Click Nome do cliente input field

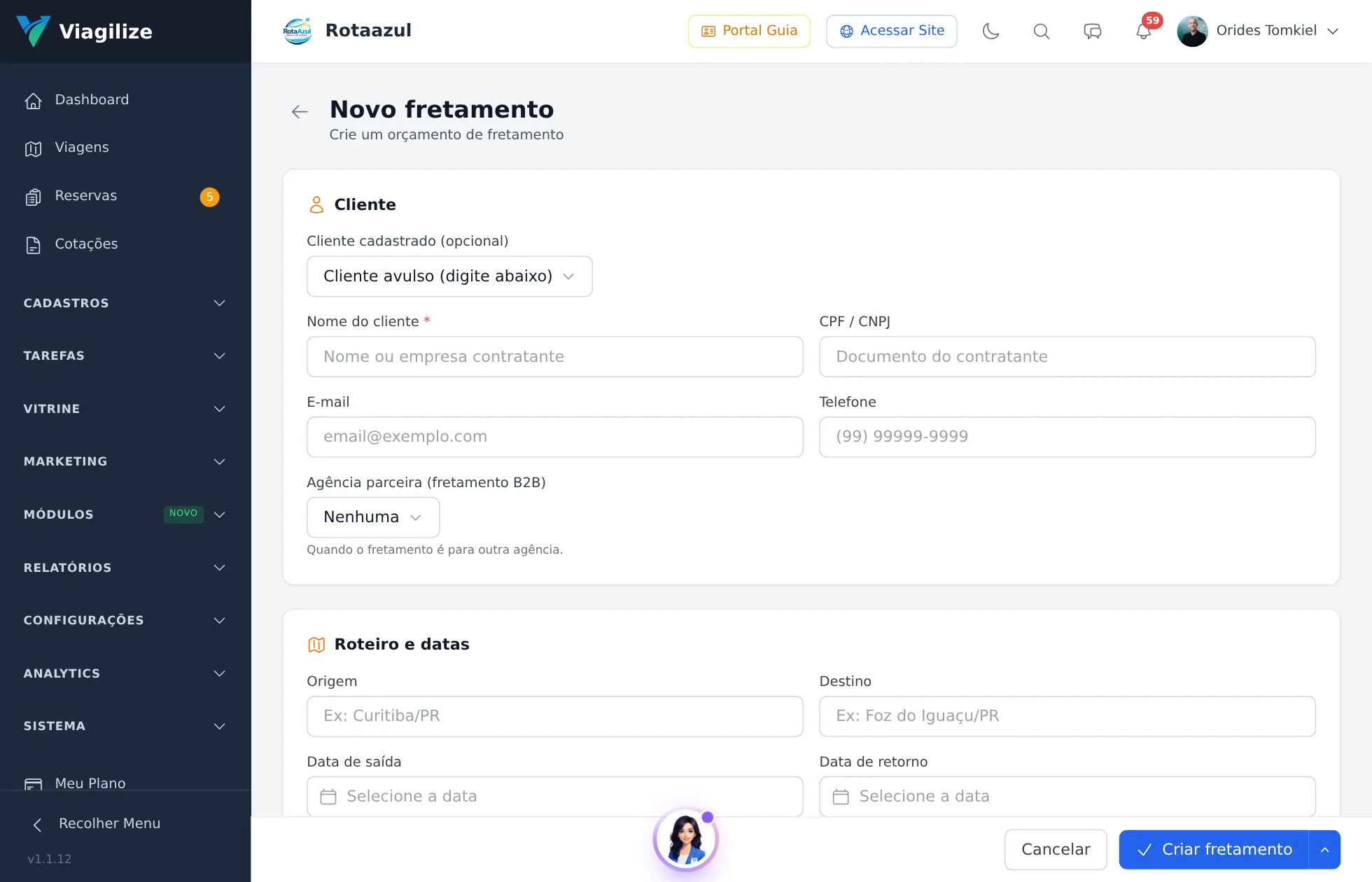555,357
